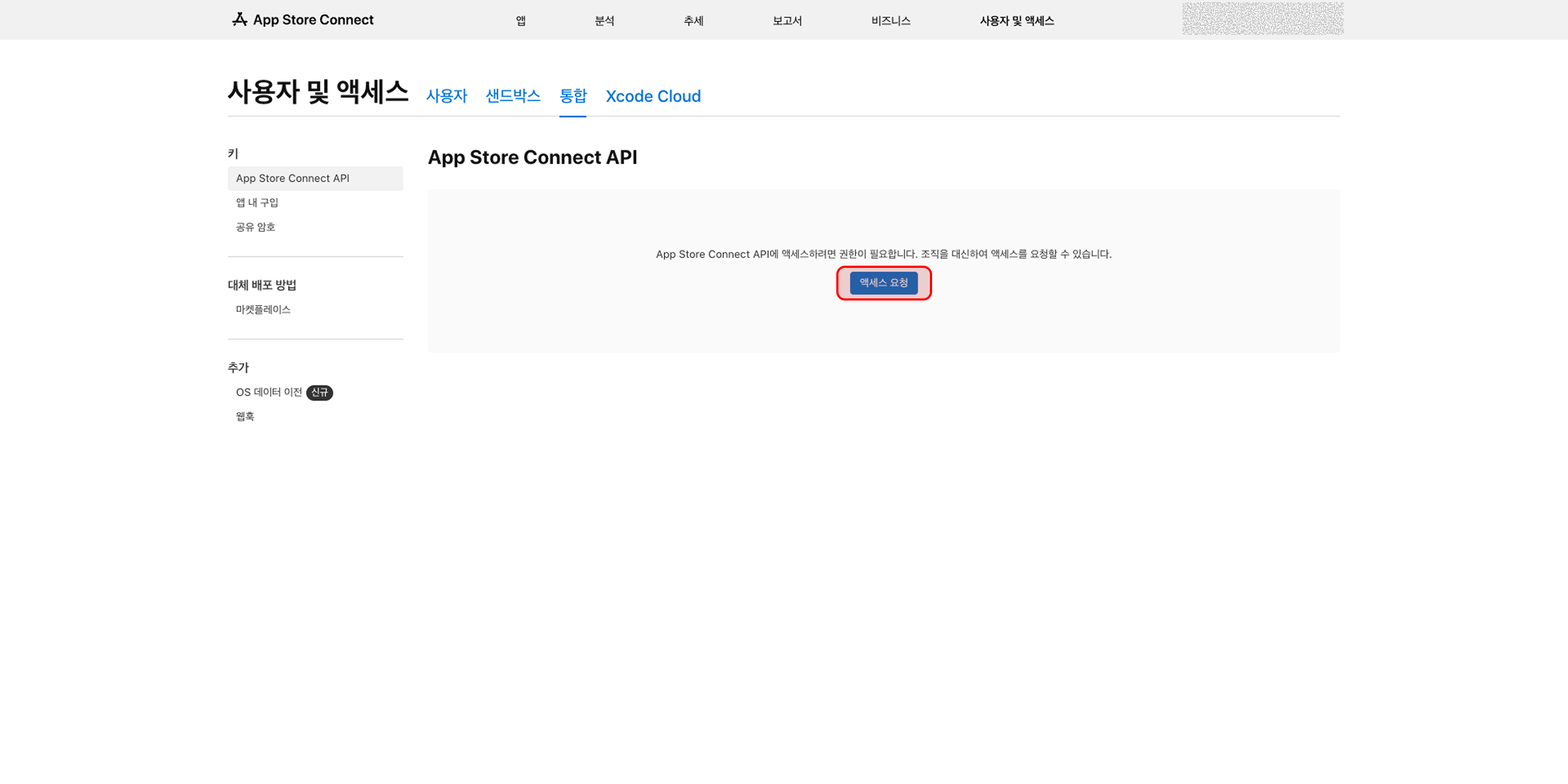Open 보고서 in the top navigation
Viewport: 1568px width, 784px height.
click(787, 21)
